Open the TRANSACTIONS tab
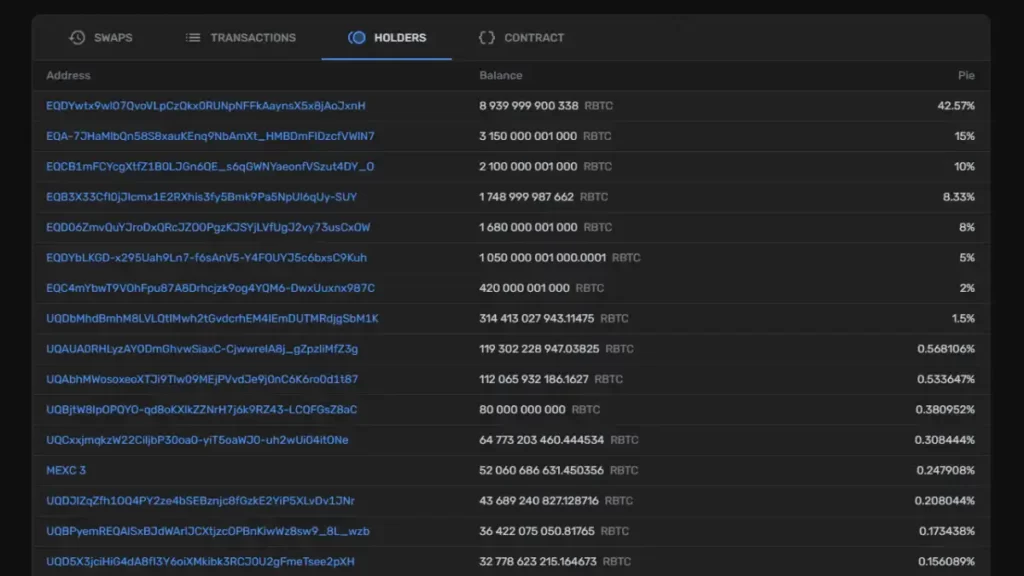Viewport: 1024px width, 576px height. coord(240,38)
